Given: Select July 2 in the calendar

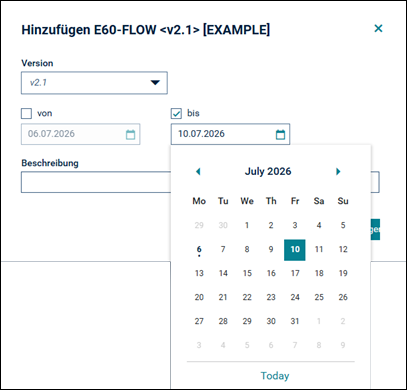Looking at the screenshot, I should 271,225.
